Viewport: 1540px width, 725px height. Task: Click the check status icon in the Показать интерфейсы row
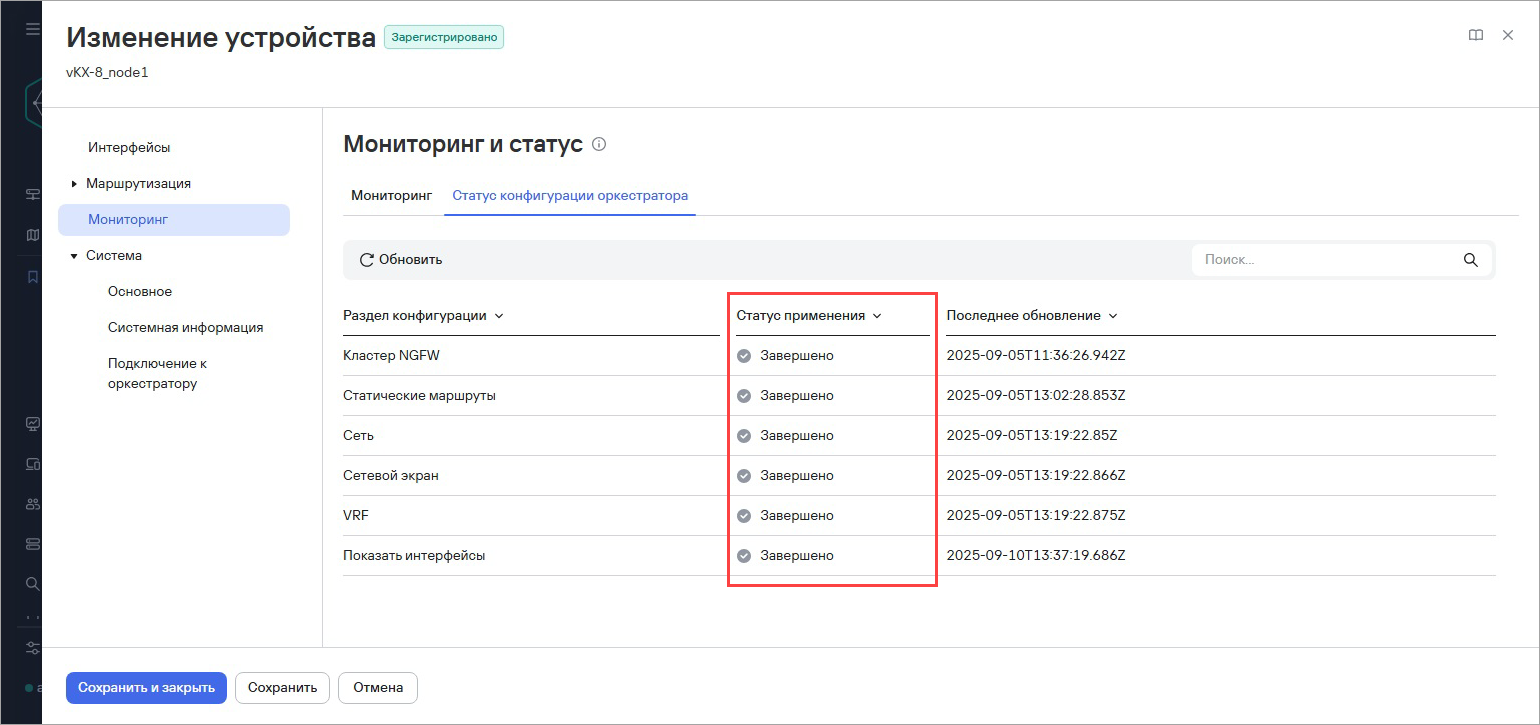point(744,556)
